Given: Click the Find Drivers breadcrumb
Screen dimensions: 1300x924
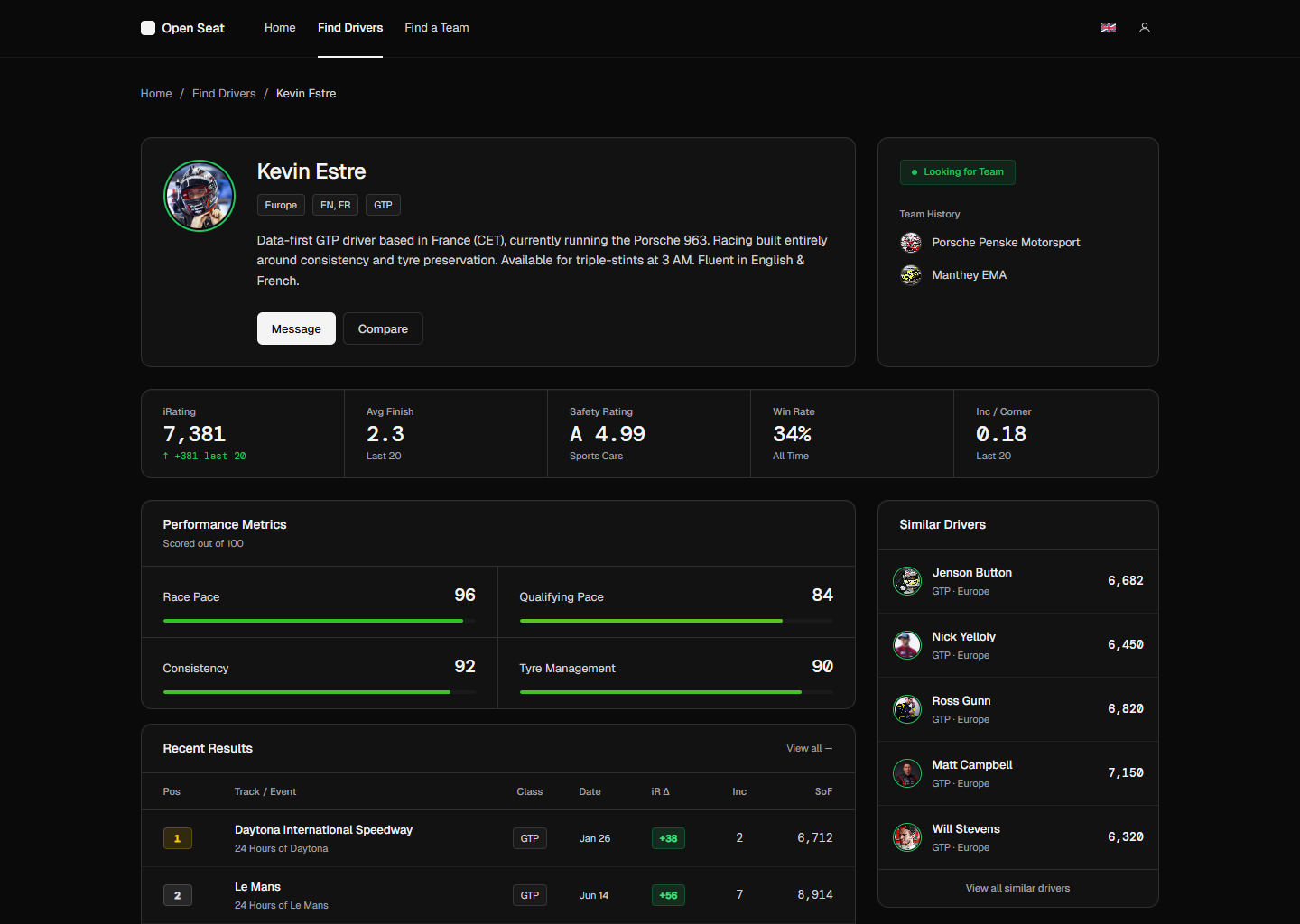Looking at the screenshot, I should pos(224,93).
